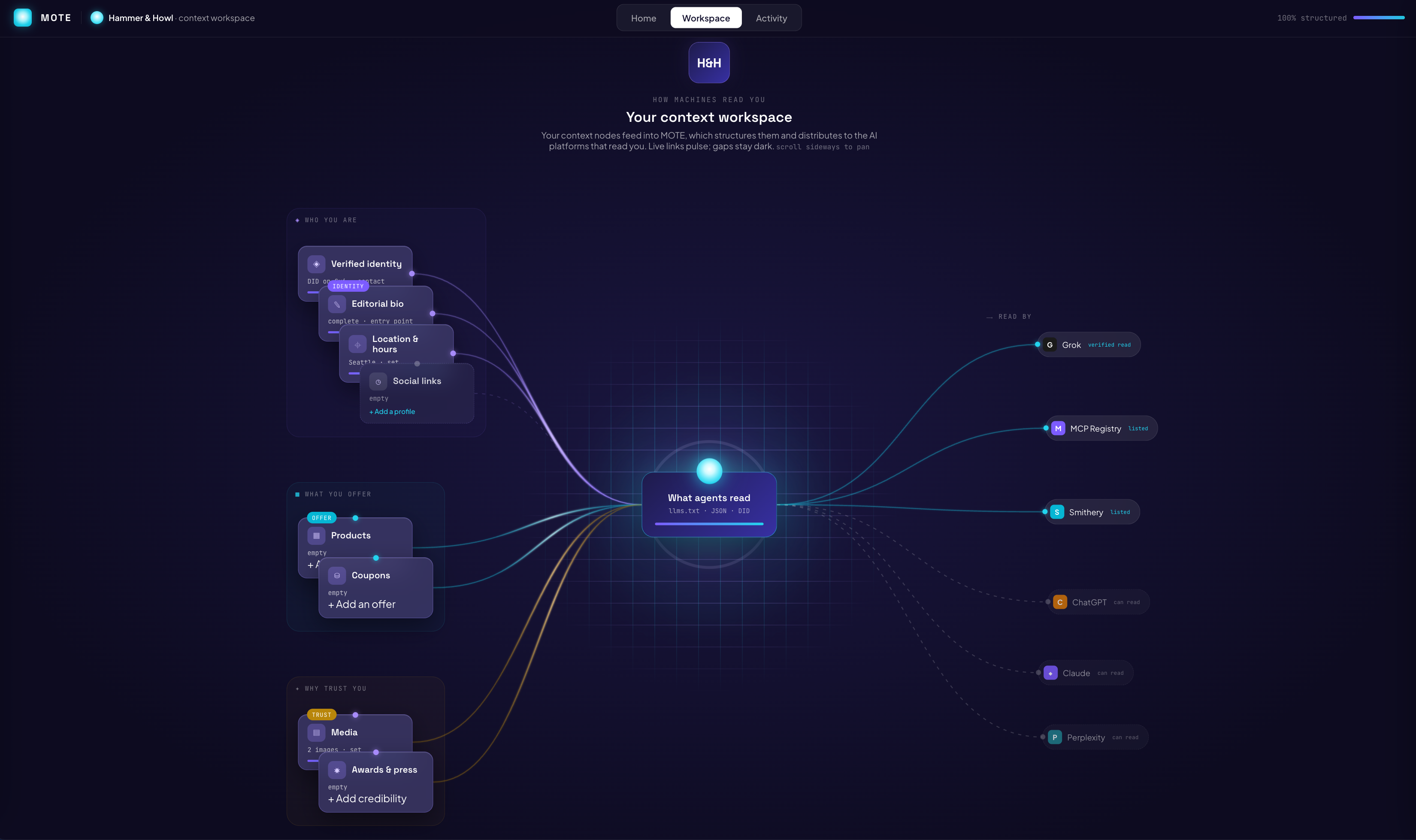The height and width of the screenshot is (840, 1416).
Task: Click the Awards & press star icon
Action: click(337, 770)
